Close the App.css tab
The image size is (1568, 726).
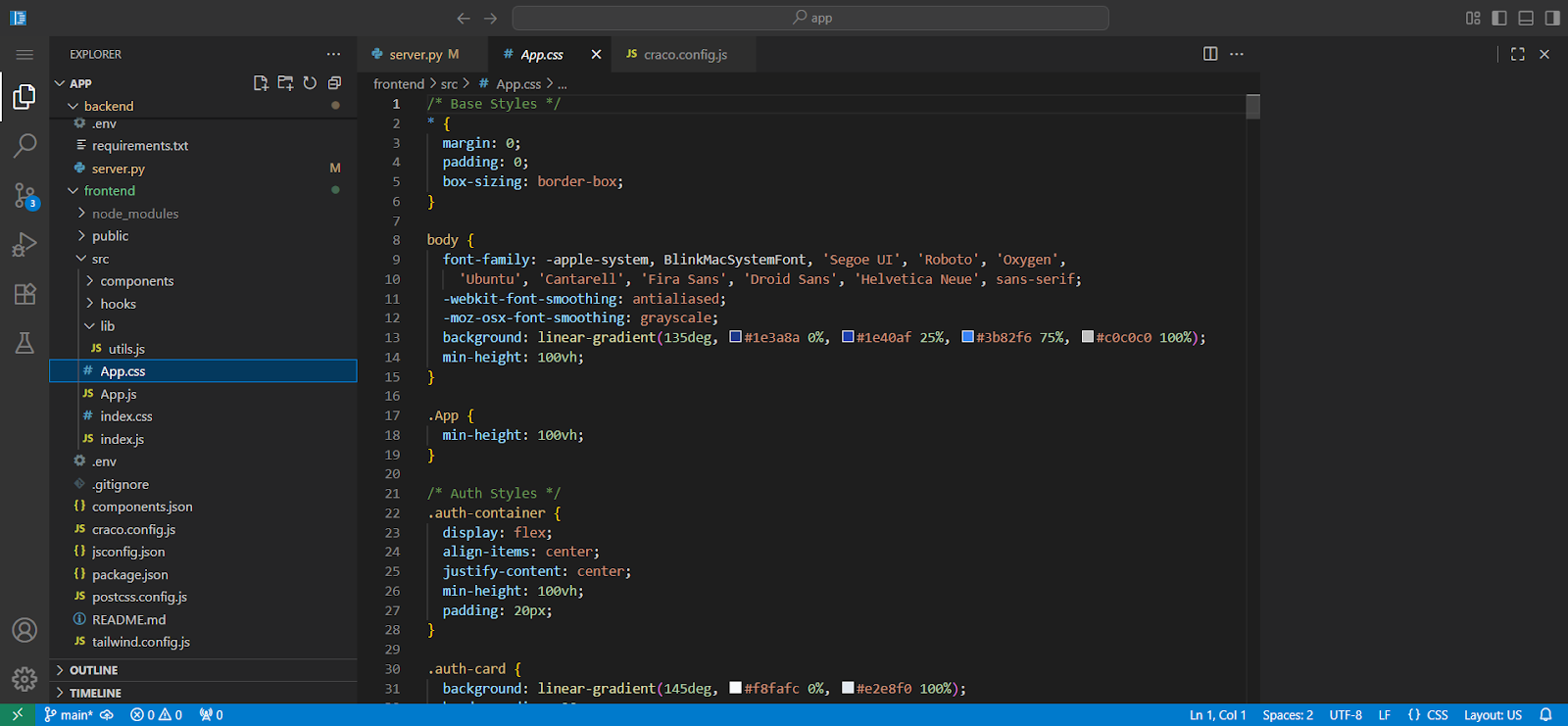pos(596,54)
